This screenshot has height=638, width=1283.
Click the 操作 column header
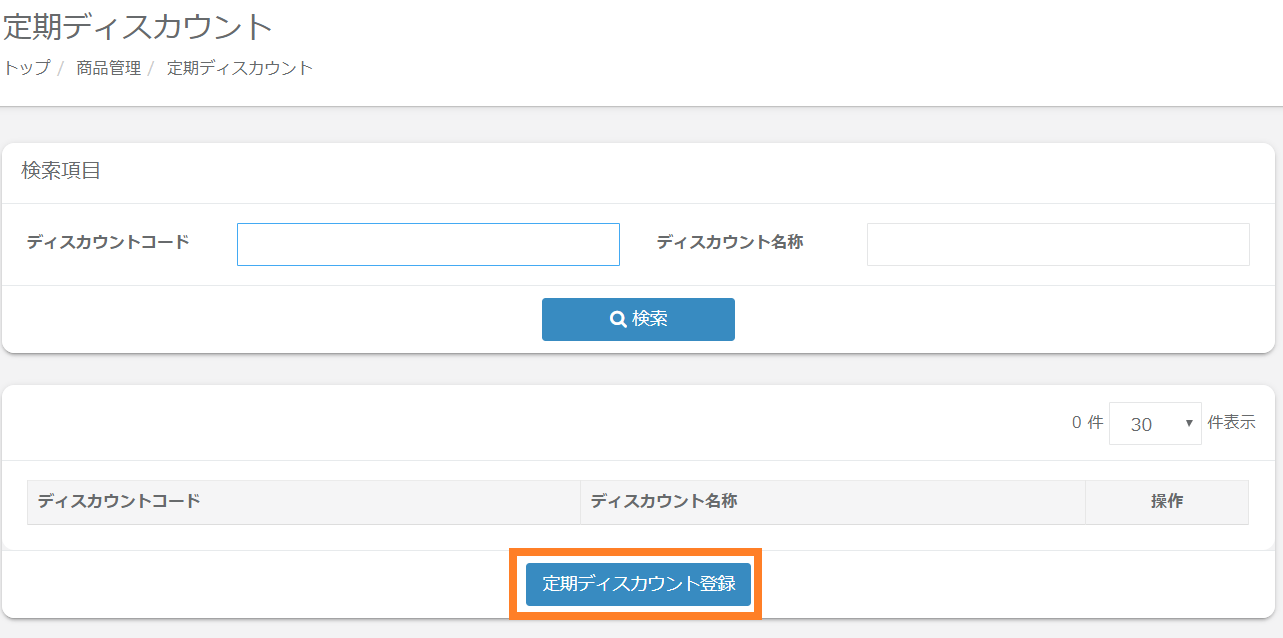(1167, 501)
